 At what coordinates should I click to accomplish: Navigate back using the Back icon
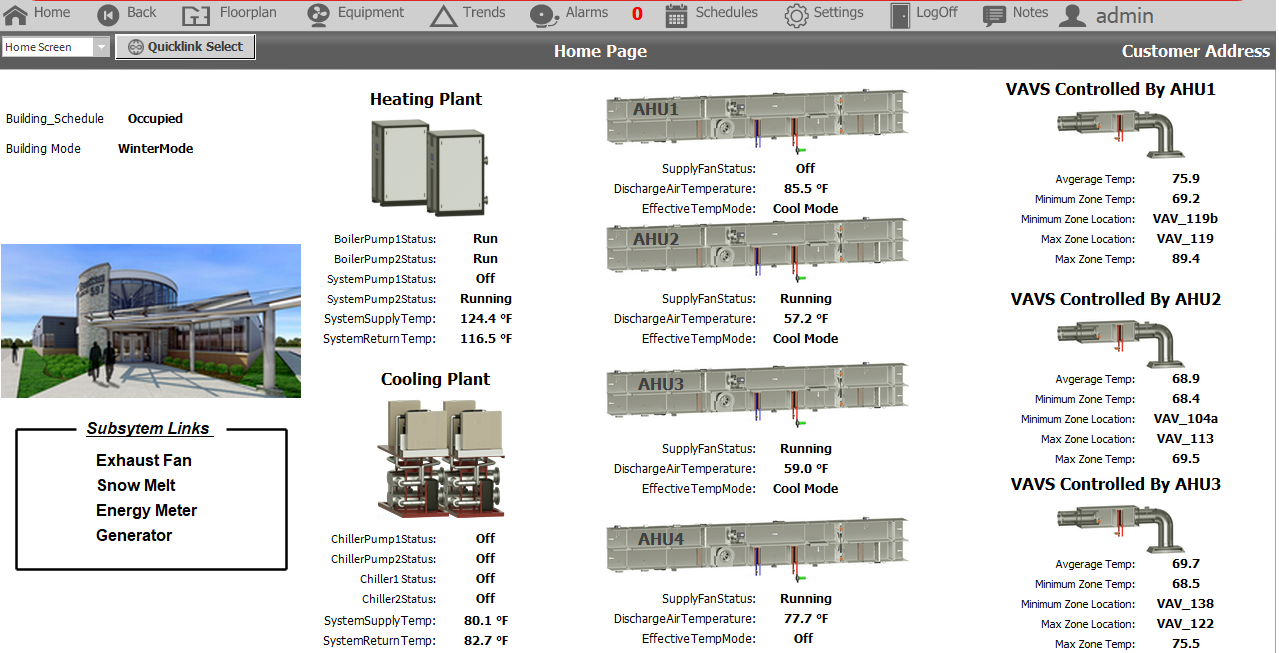point(127,14)
